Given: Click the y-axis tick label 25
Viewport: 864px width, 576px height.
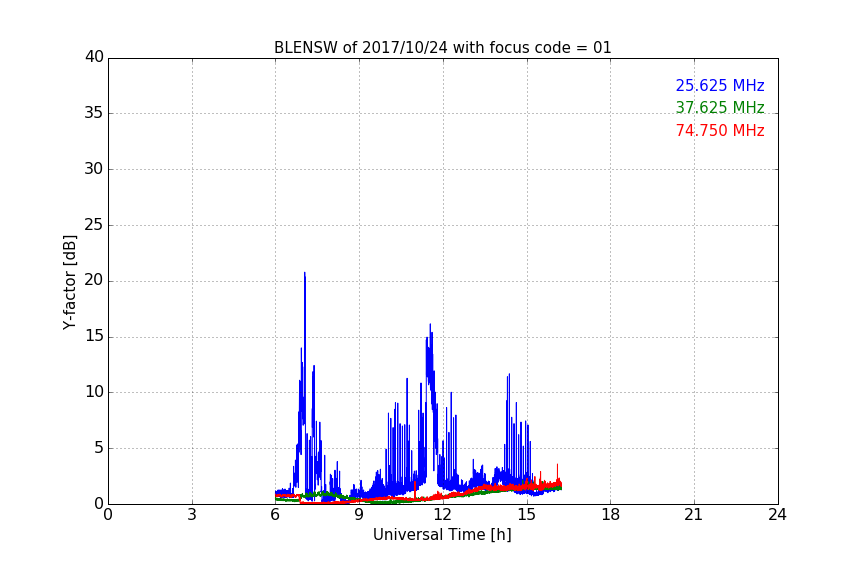Looking at the screenshot, I should point(94,225).
